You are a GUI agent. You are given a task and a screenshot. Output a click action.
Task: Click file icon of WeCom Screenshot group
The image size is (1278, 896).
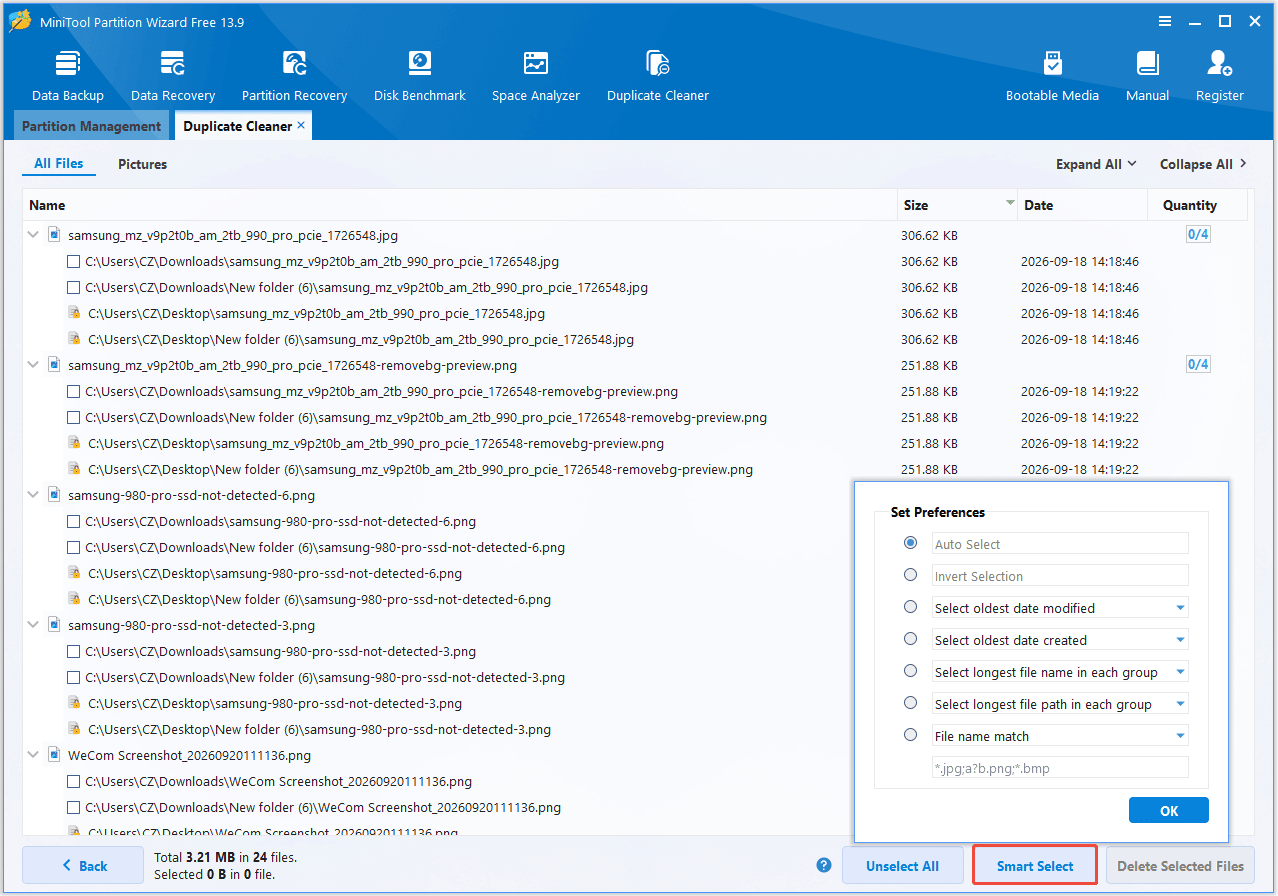(x=54, y=755)
